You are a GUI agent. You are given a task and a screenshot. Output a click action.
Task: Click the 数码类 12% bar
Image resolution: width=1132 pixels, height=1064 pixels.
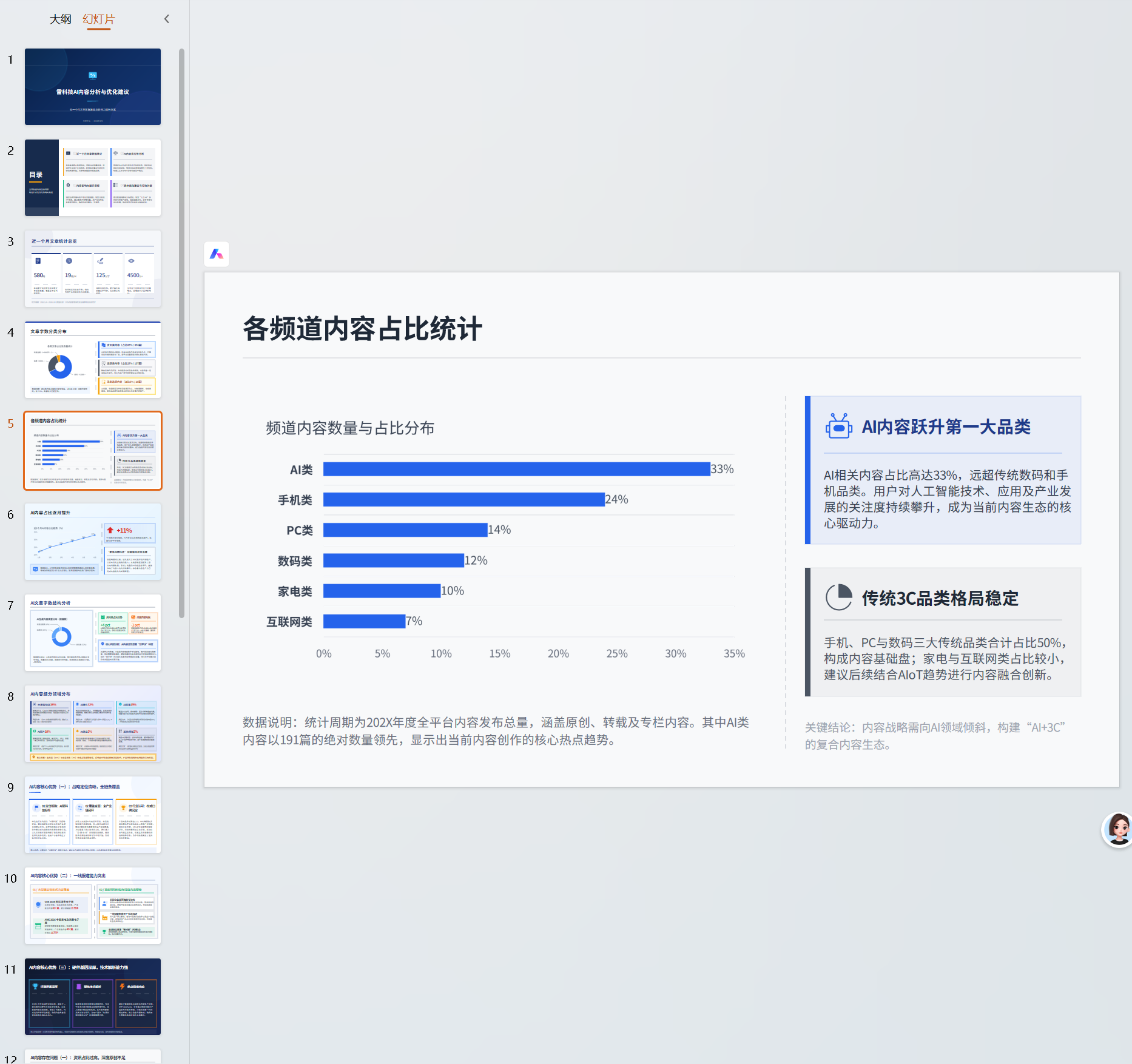394,561
